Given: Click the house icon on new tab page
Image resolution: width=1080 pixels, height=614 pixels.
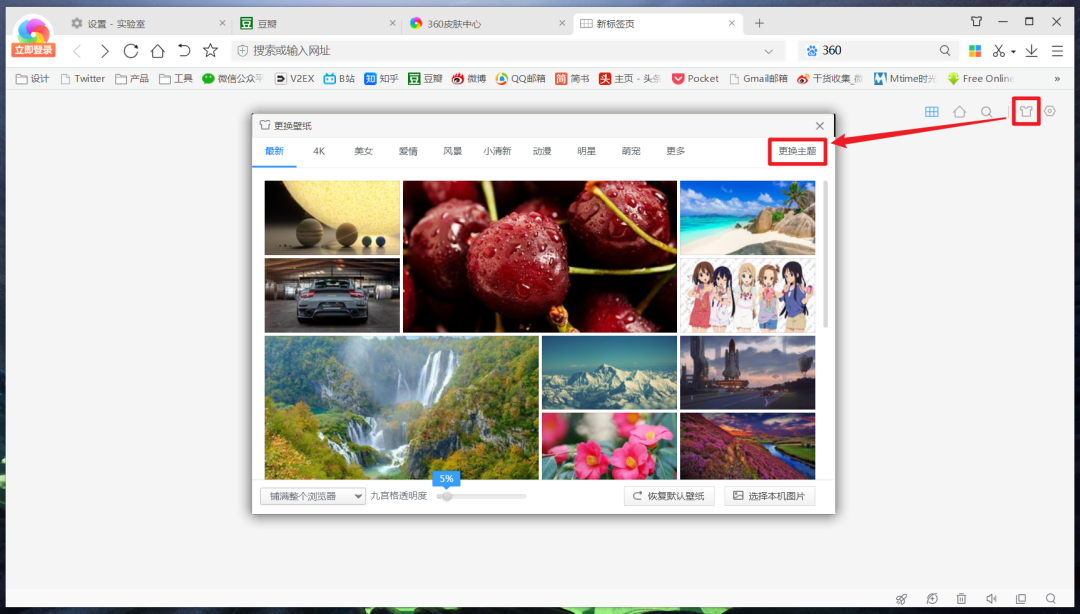Looking at the screenshot, I should [959, 112].
